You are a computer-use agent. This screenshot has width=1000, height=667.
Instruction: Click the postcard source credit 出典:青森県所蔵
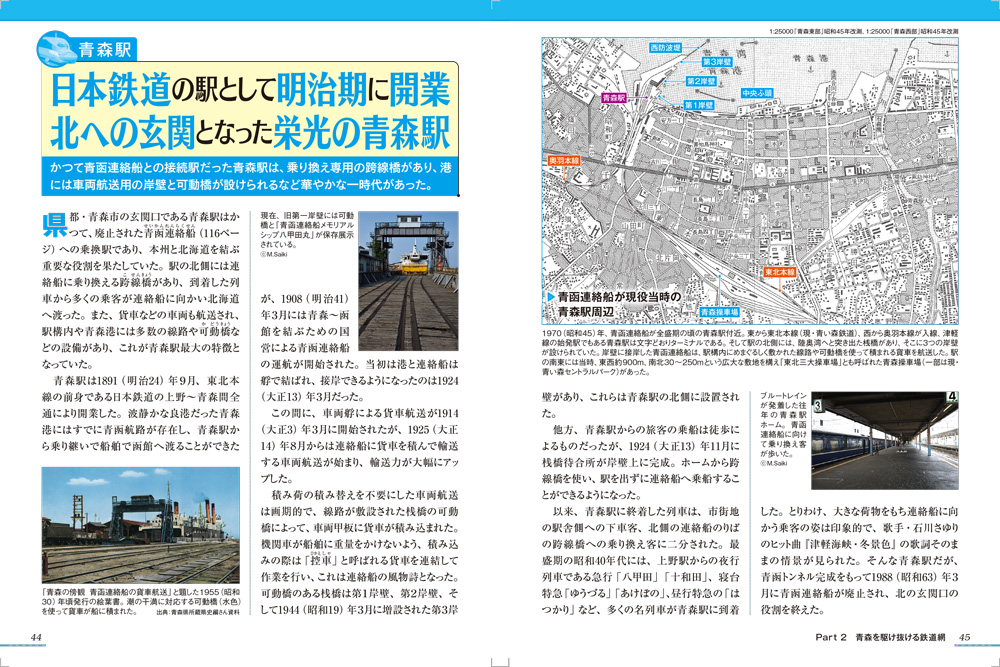198,612
